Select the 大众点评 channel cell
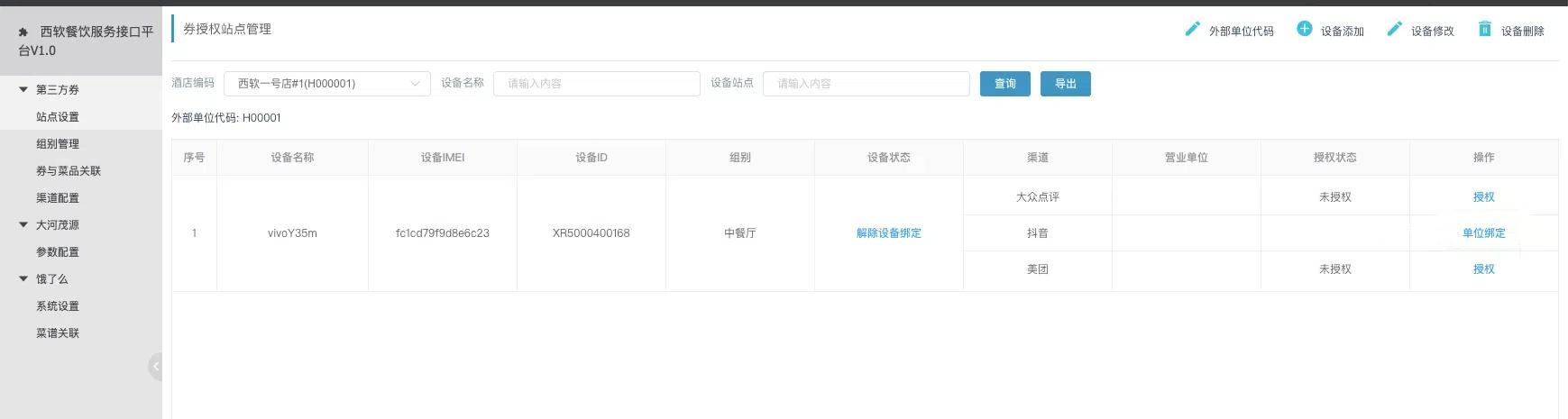 point(1038,197)
